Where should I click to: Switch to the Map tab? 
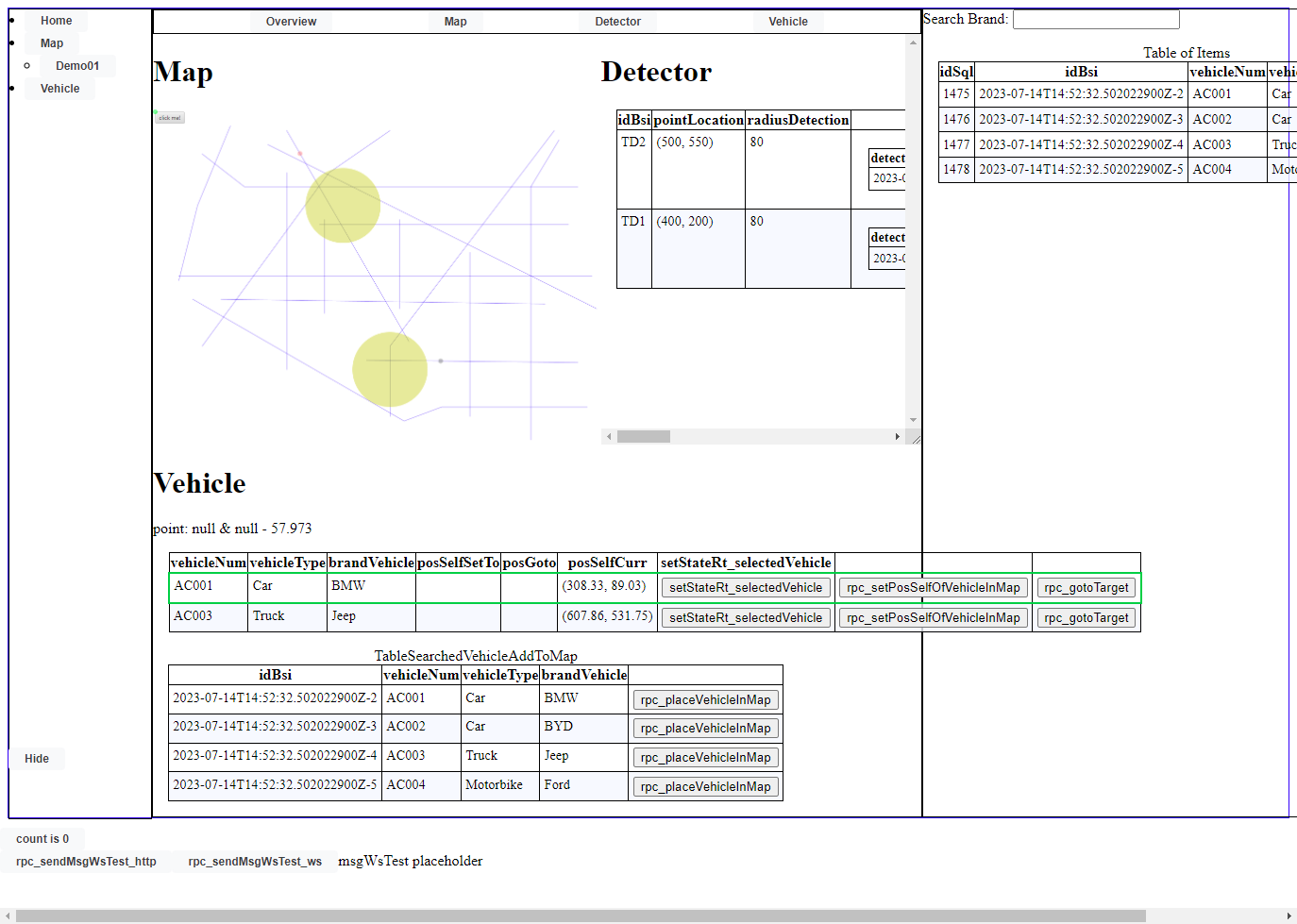pos(455,22)
